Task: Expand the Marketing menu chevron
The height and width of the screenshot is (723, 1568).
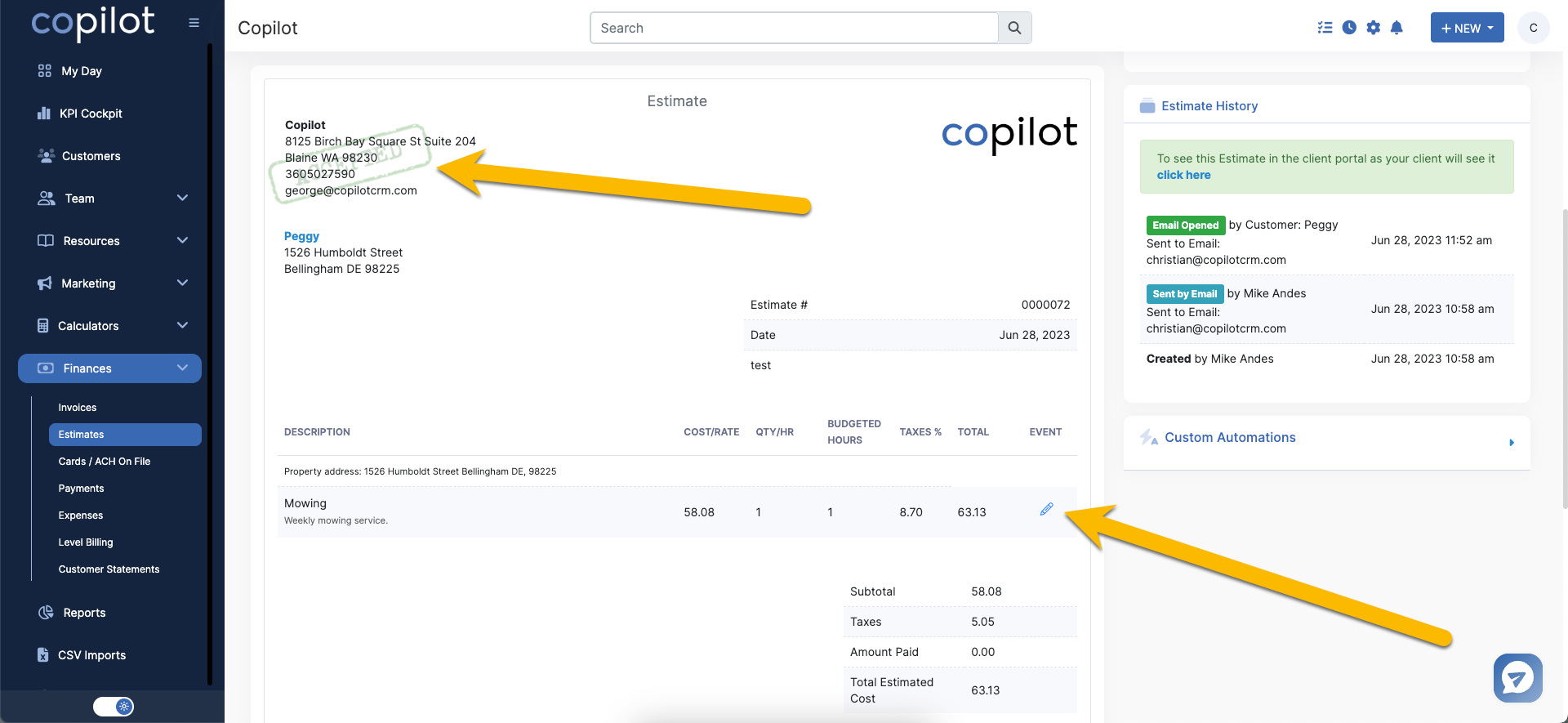Action: click(x=182, y=283)
